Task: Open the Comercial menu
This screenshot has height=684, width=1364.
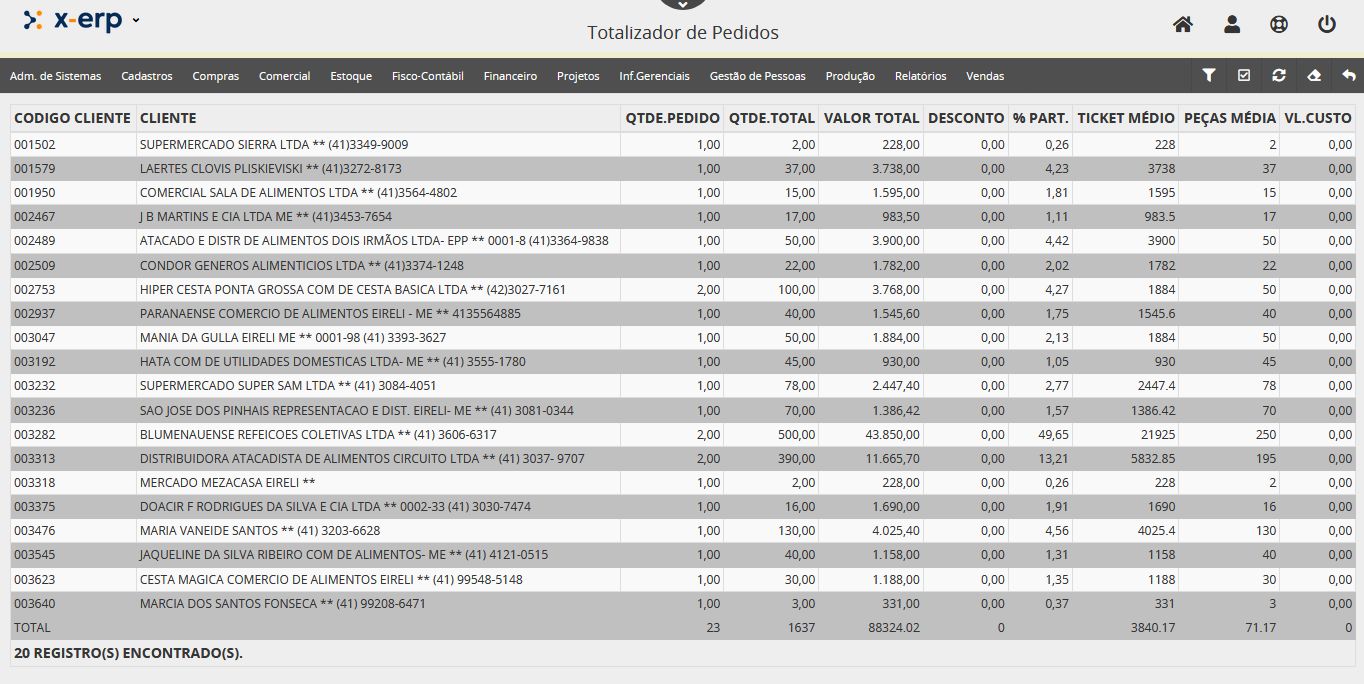Action: click(x=285, y=76)
